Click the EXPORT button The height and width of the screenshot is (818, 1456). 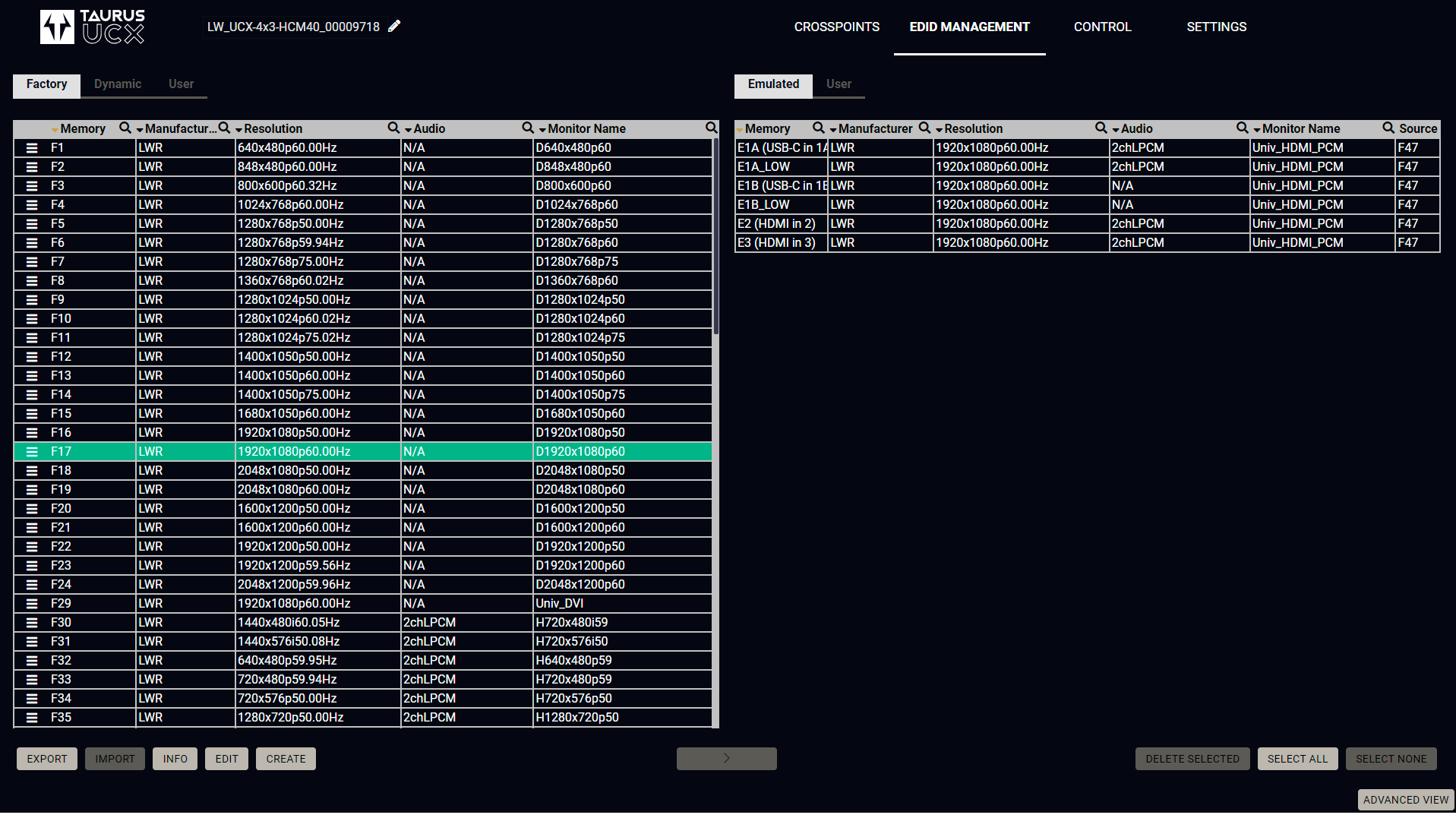point(47,759)
